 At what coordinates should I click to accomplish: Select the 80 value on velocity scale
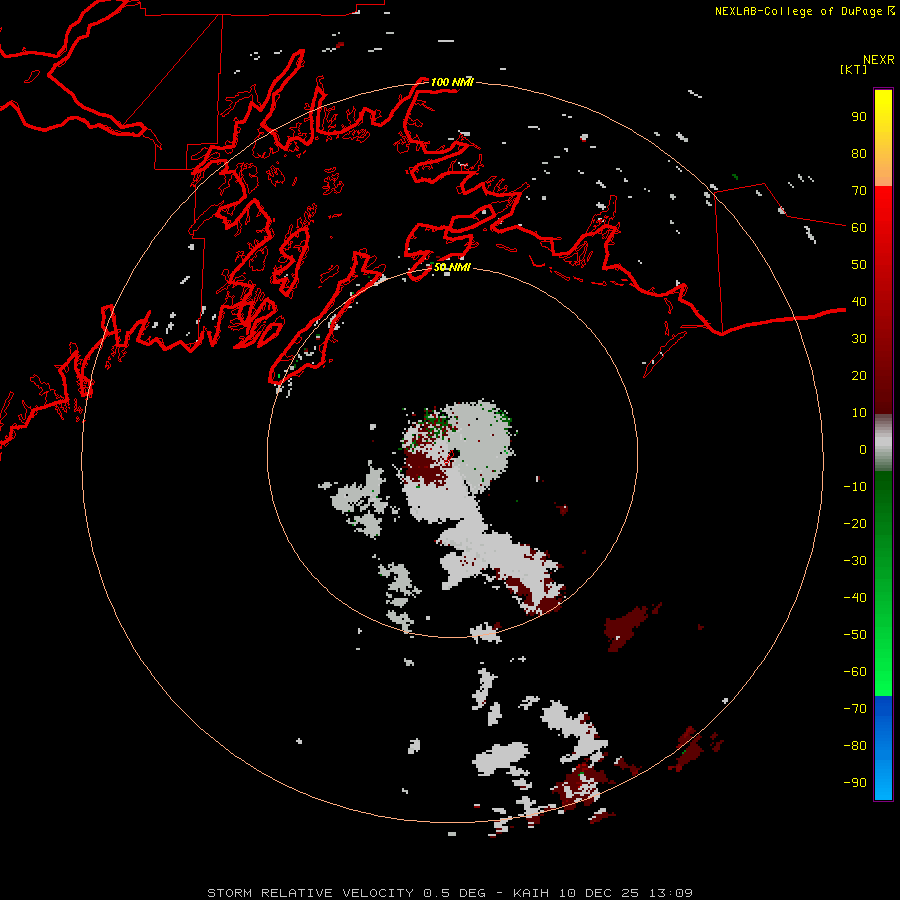point(859,153)
